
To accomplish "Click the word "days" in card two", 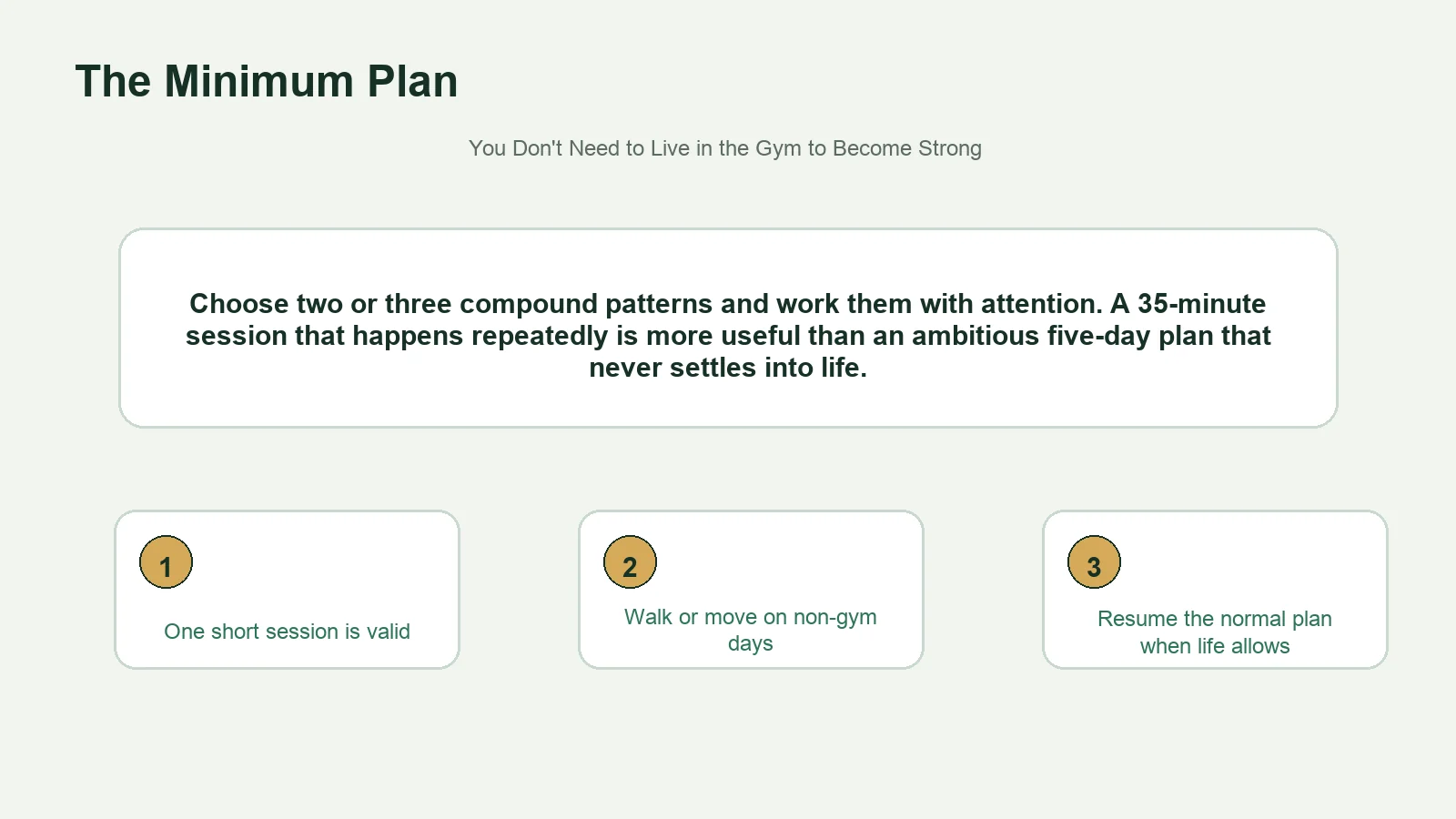I will pos(751,643).
